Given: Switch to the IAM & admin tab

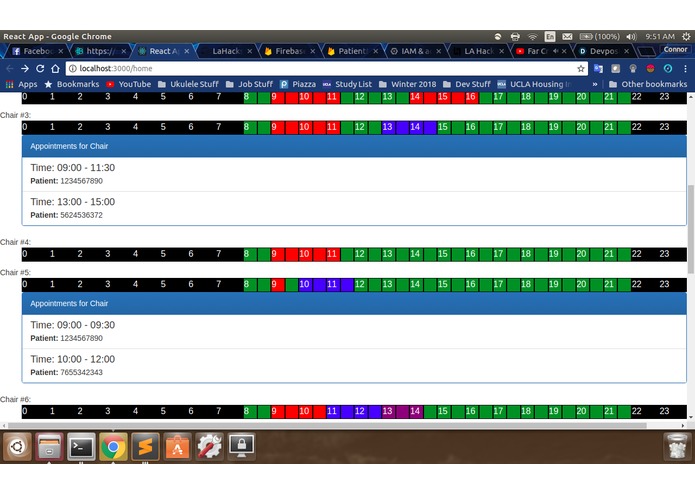Looking at the screenshot, I should click(x=415, y=51).
